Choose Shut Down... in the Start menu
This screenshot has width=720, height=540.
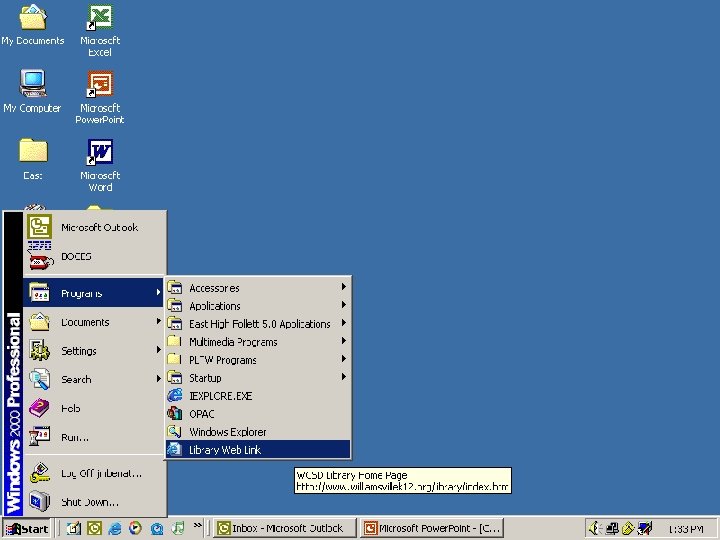pos(94,502)
